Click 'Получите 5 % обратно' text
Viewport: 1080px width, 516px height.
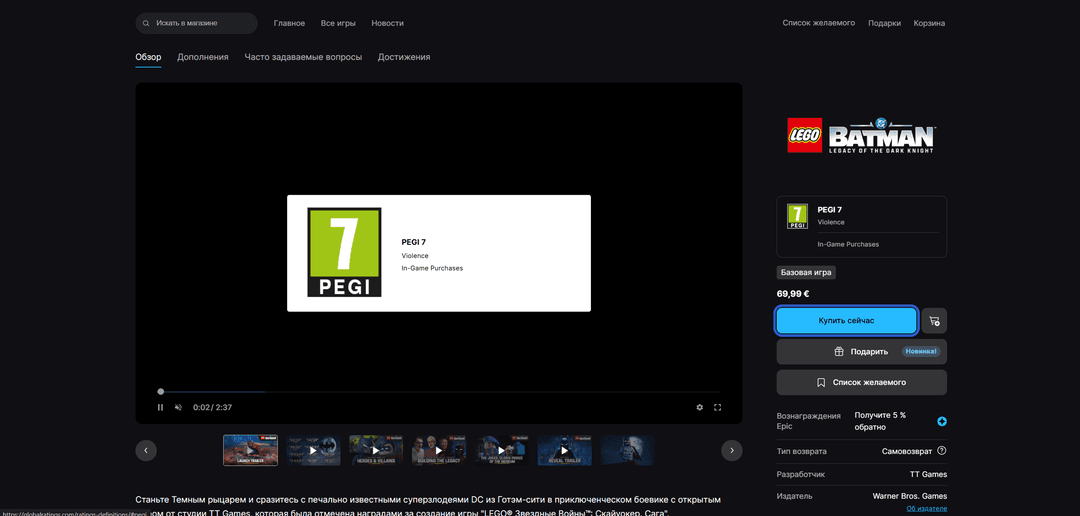[880, 421]
